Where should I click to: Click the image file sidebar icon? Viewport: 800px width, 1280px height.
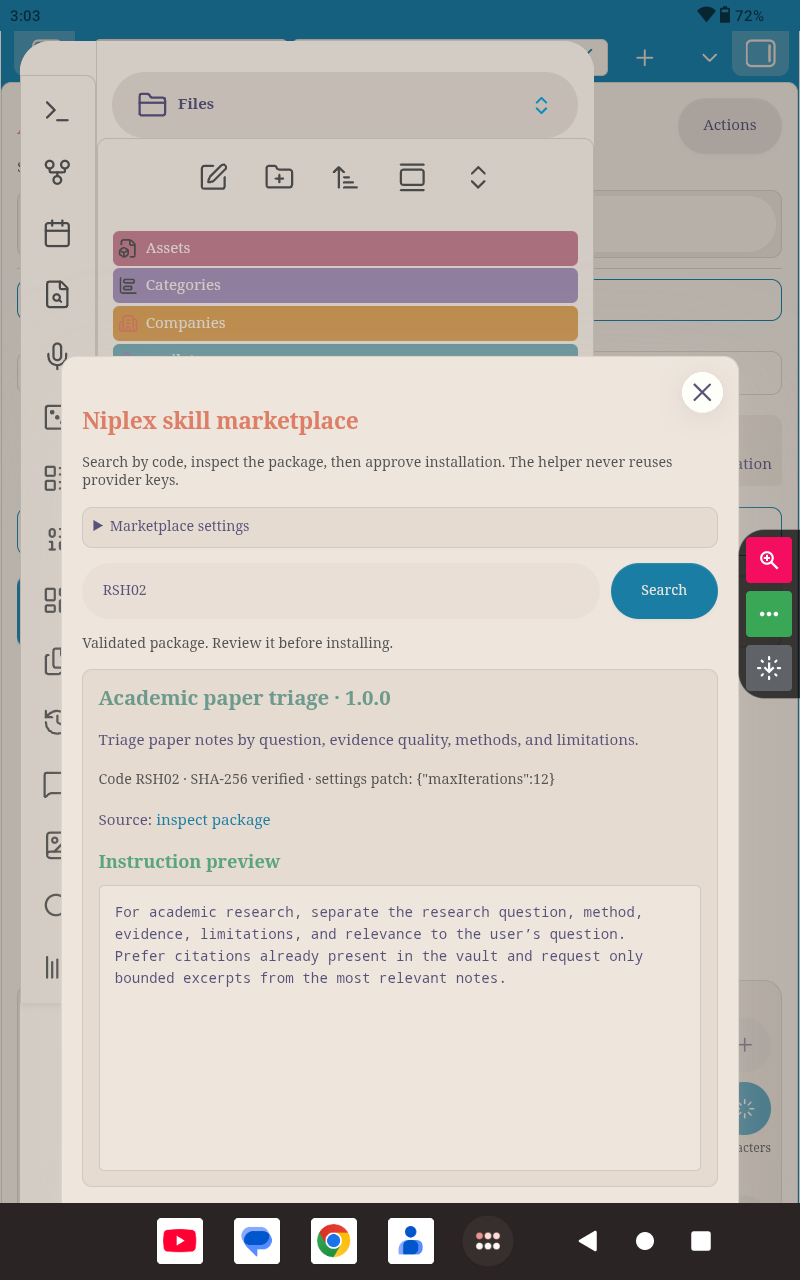(54, 845)
